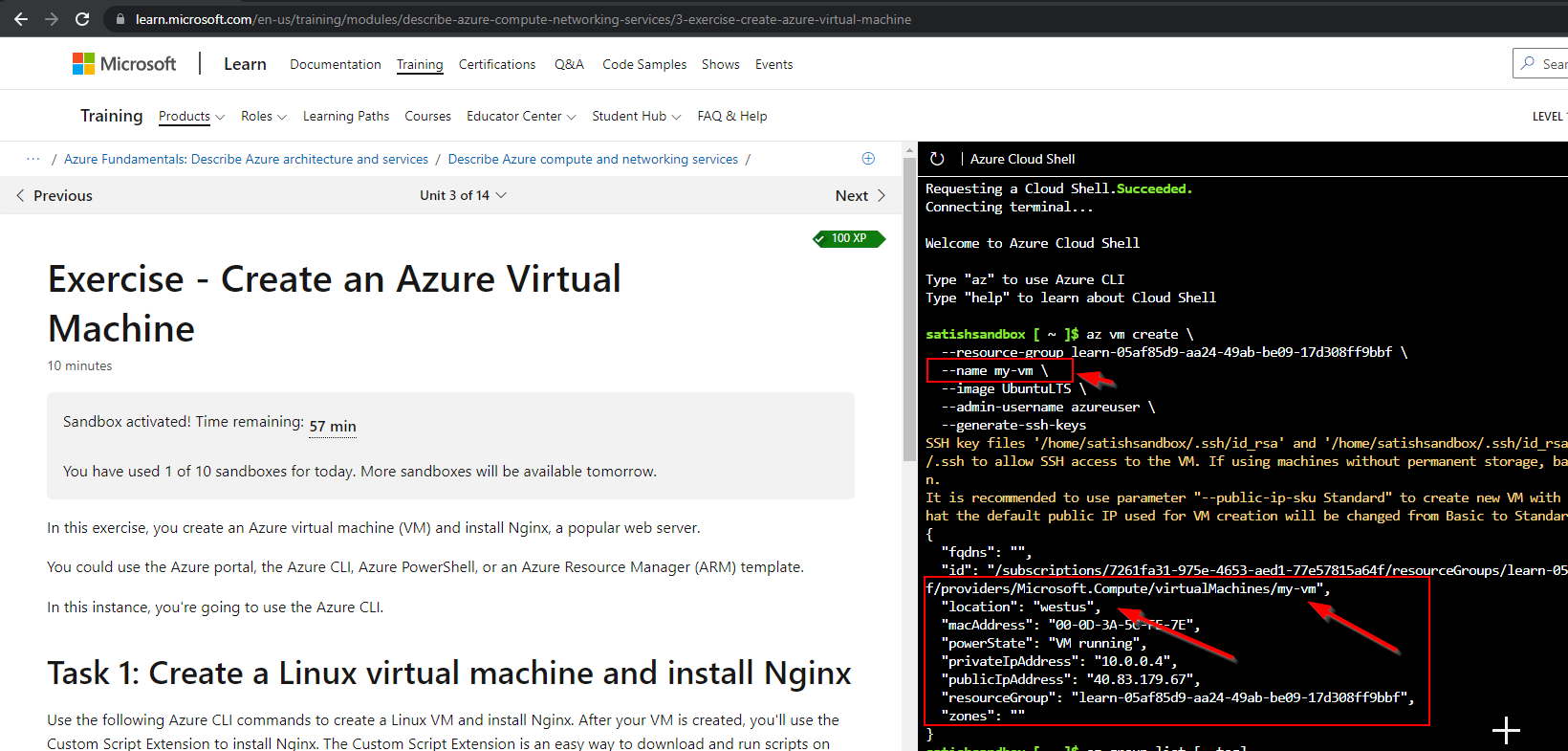Click the '--admin-username azureuser' terminal line
The height and width of the screenshot is (751, 1568).
(1048, 407)
